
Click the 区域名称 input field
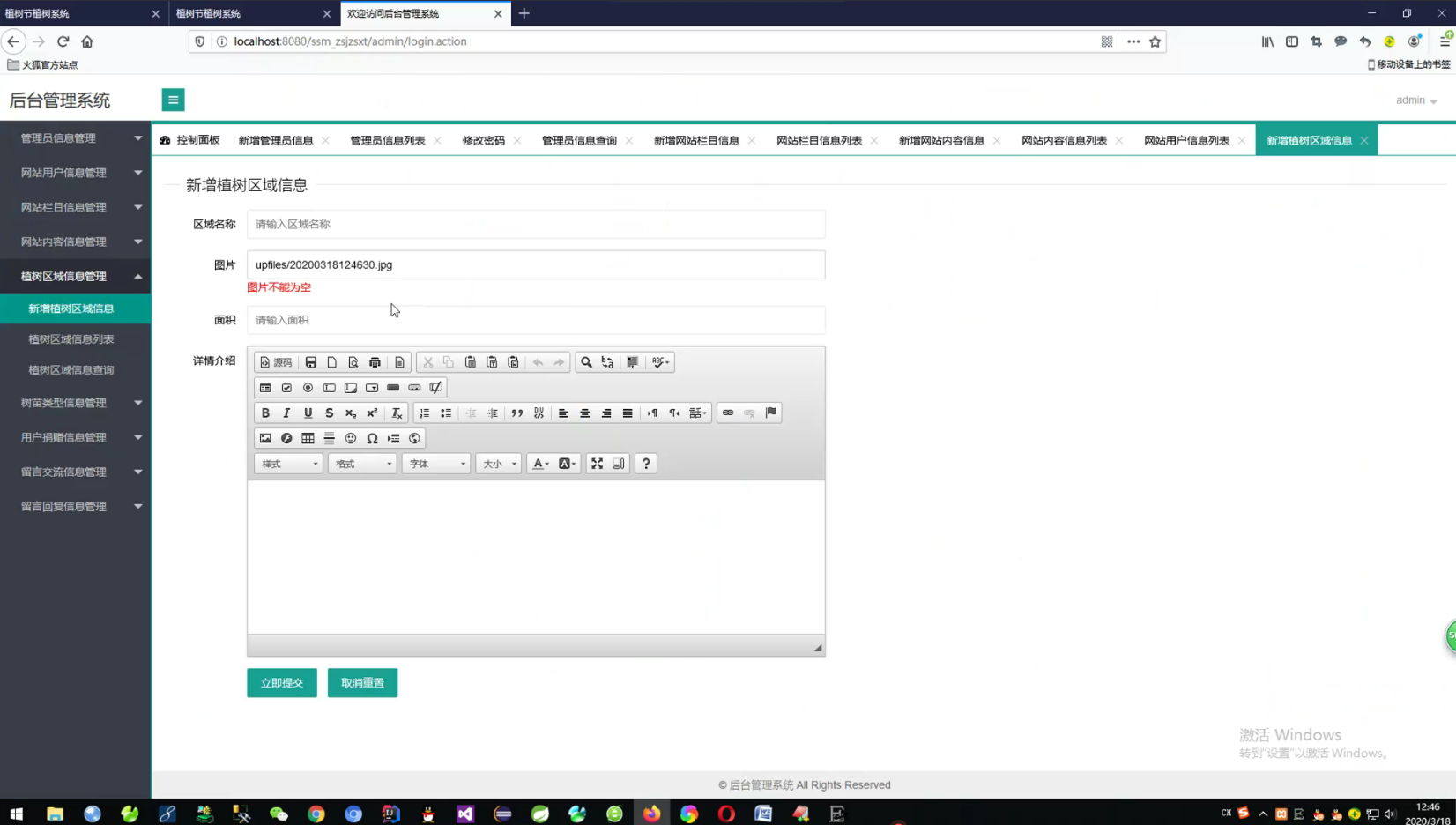click(536, 224)
